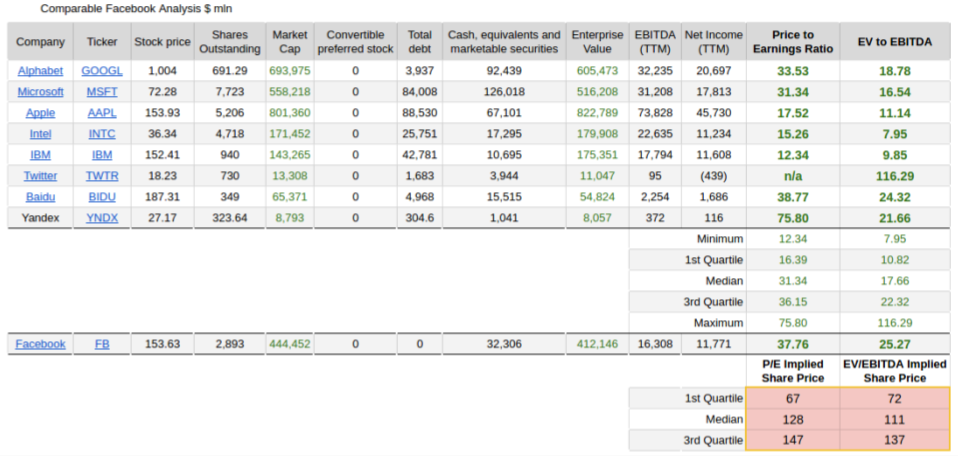The image size is (958, 457).
Task: Open the Facebook company link
Action: coord(40,344)
